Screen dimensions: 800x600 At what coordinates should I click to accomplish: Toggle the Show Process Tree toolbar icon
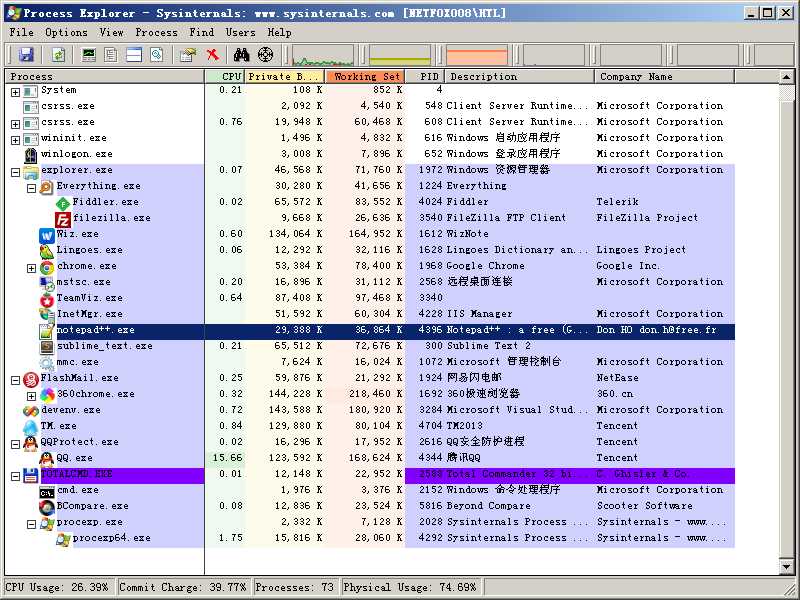[x=111, y=55]
